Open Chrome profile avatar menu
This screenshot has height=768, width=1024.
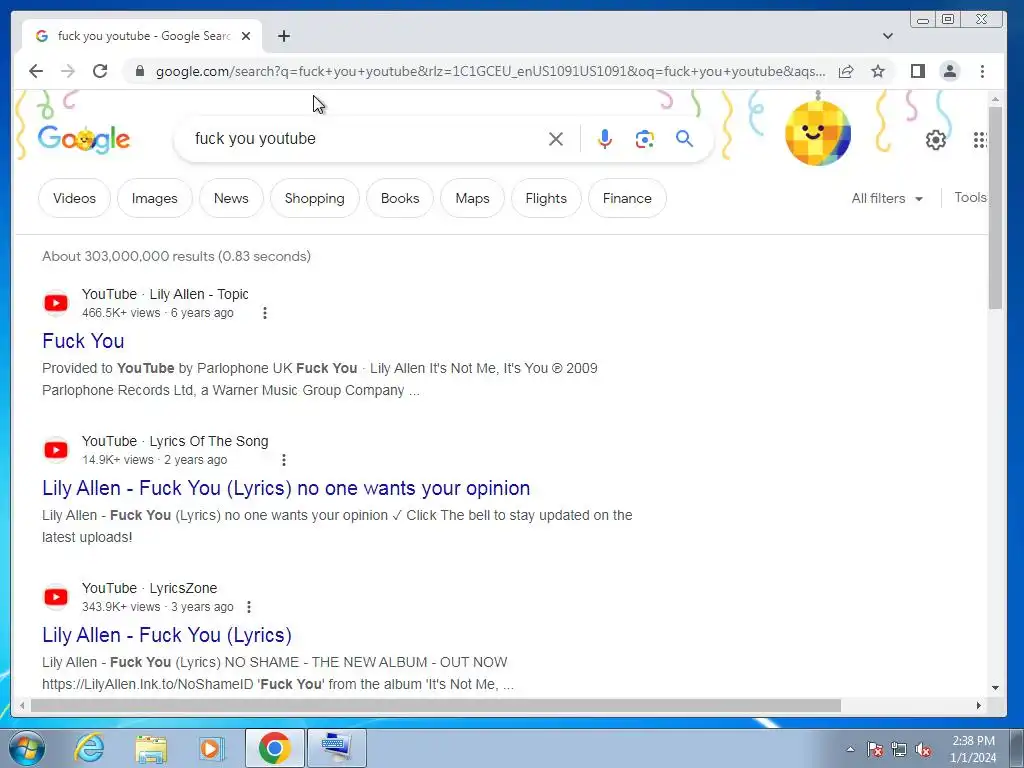950,71
